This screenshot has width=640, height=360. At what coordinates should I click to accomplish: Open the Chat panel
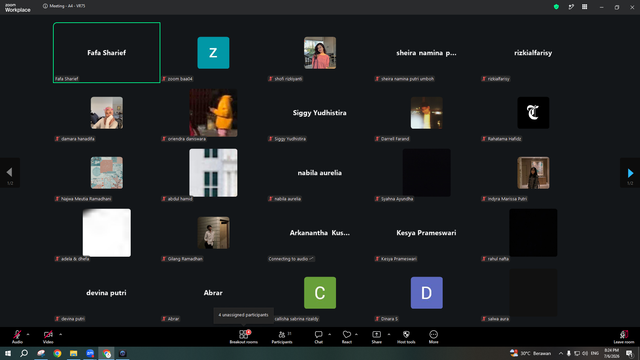click(x=318, y=337)
